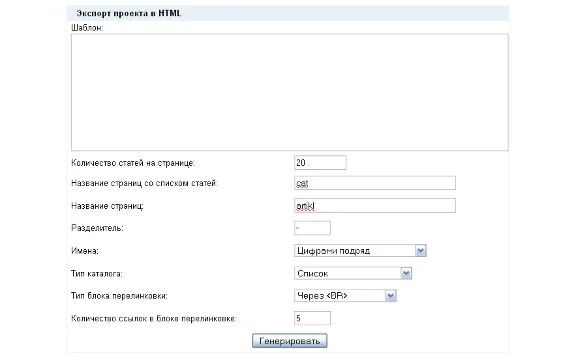Click the Название страниц: label
576x363 pixels.
[x=107, y=206]
